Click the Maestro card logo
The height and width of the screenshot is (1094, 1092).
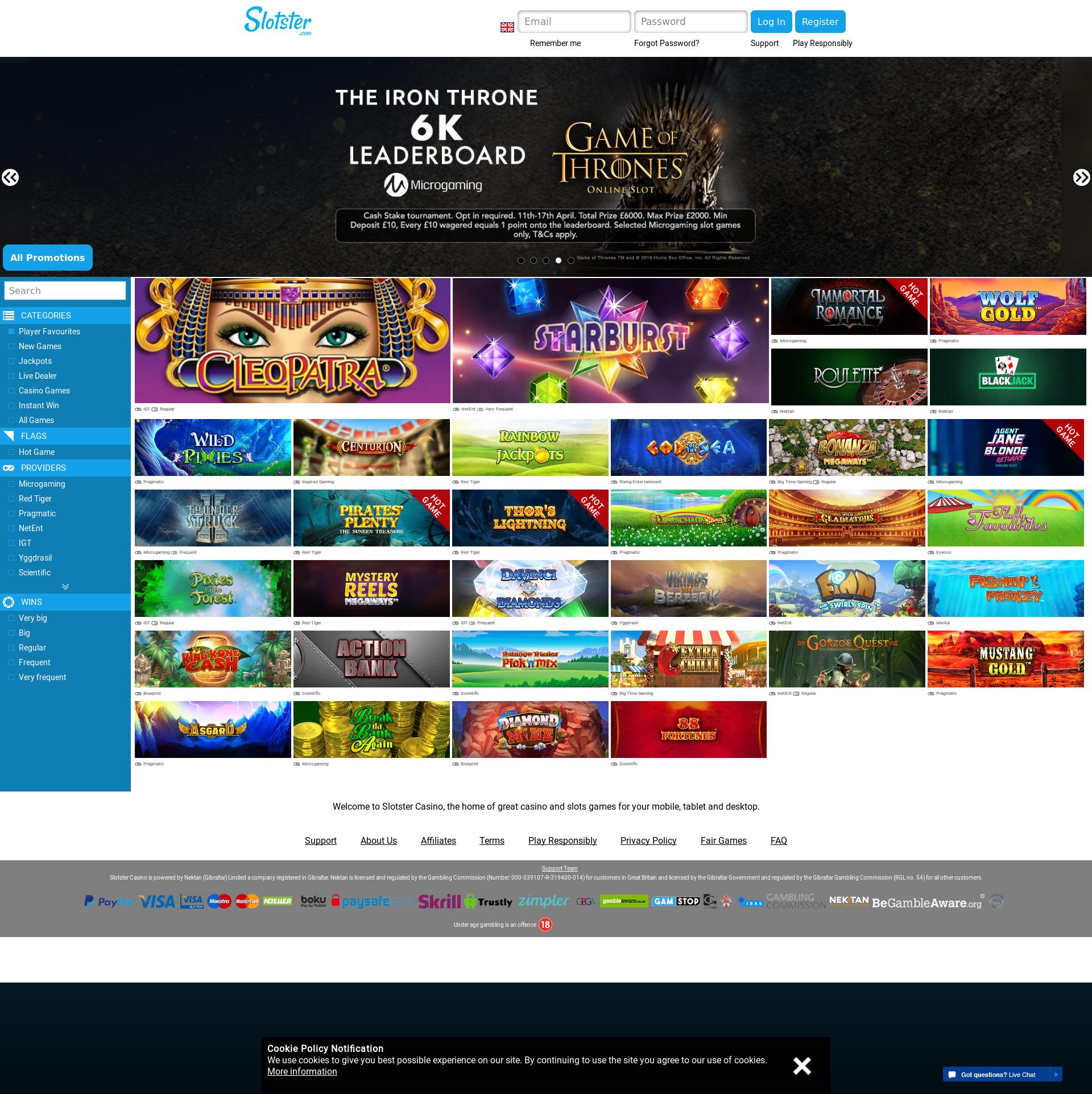(x=219, y=901)
